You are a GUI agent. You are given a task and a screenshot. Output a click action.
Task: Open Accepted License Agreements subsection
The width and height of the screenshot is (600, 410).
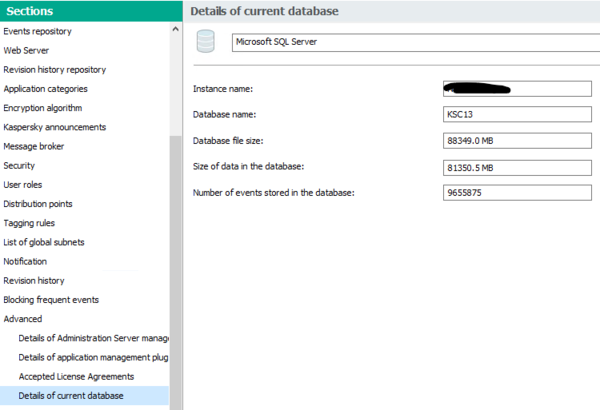76,376
